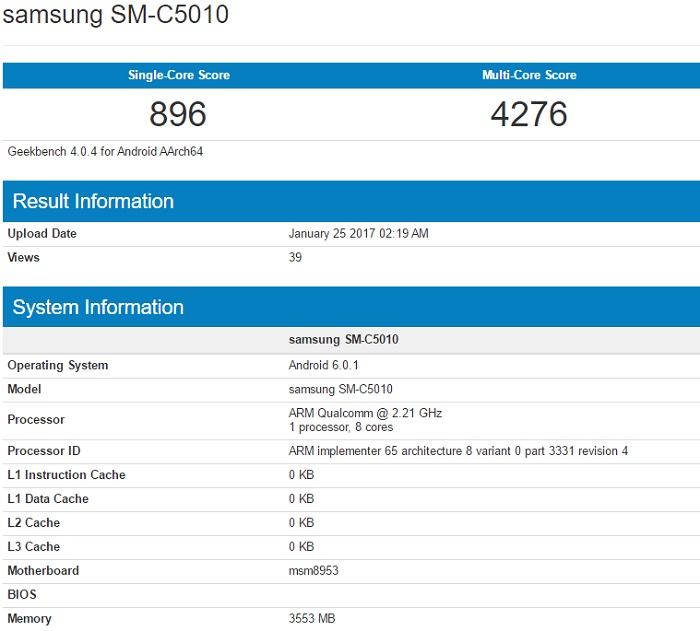Select the 'Motherboard' label
The image size is (700, 631).
[x=43, y=571]
